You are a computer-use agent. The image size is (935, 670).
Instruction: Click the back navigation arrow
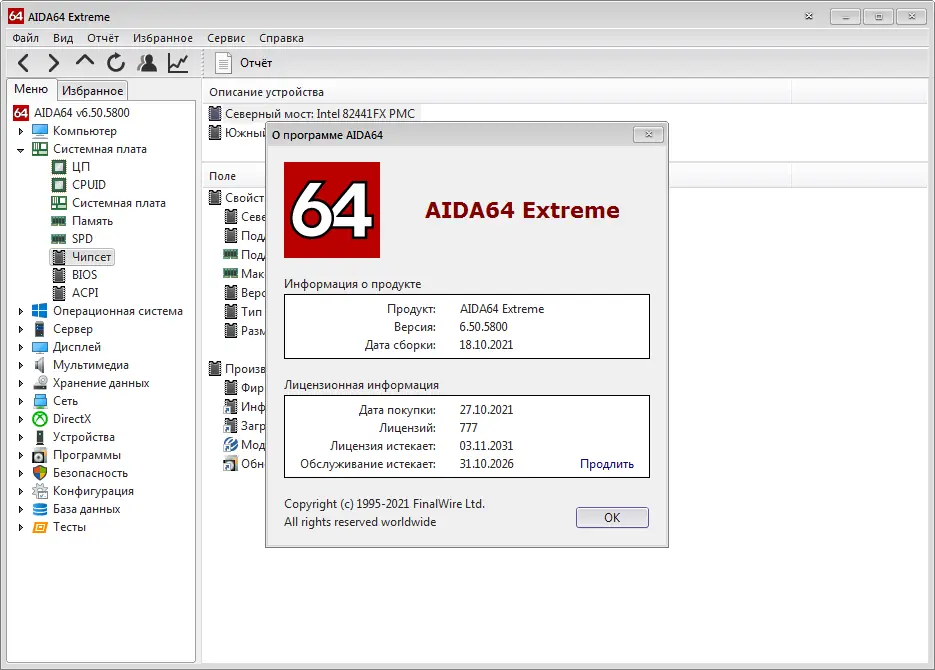[x=23, y=62]
